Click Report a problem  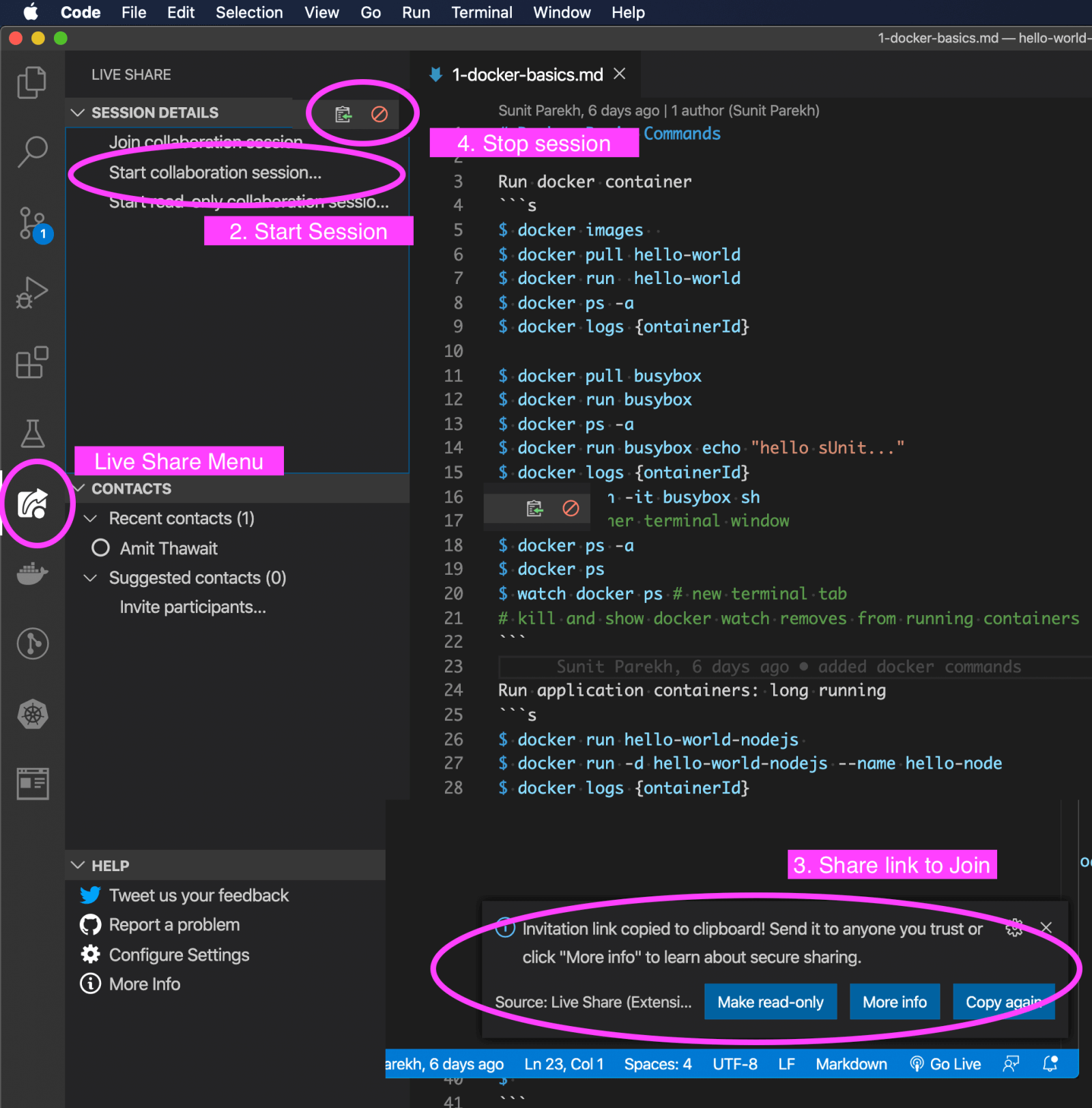(x=174, y=924)
